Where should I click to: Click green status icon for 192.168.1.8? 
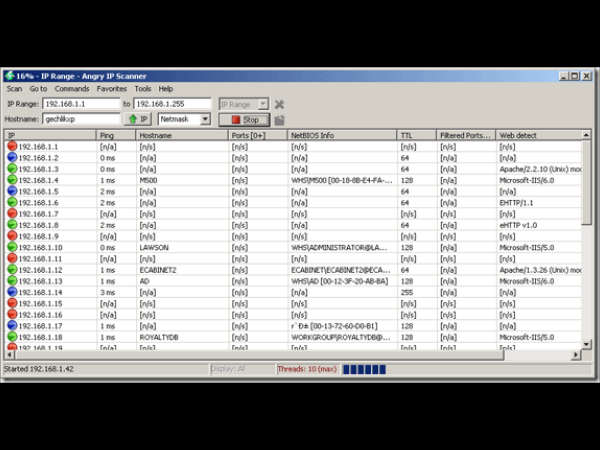(12, 225)
